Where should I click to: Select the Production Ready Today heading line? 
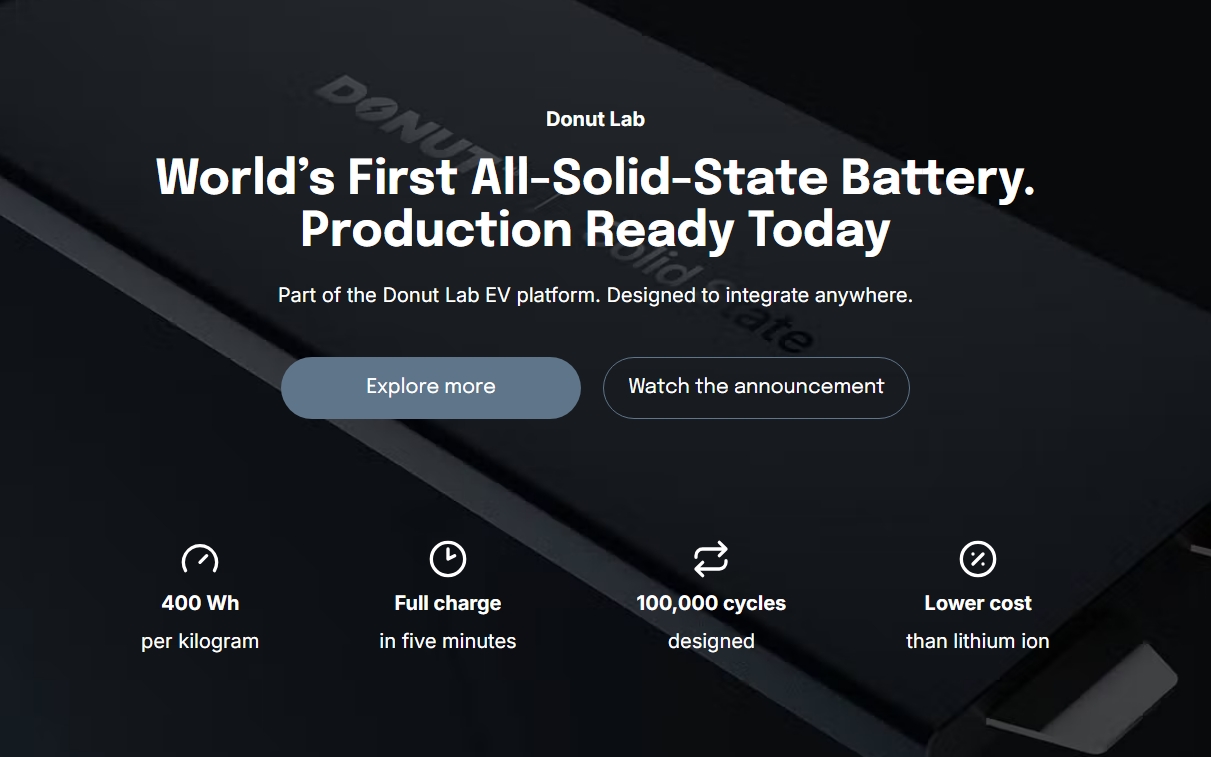point(595,229)
